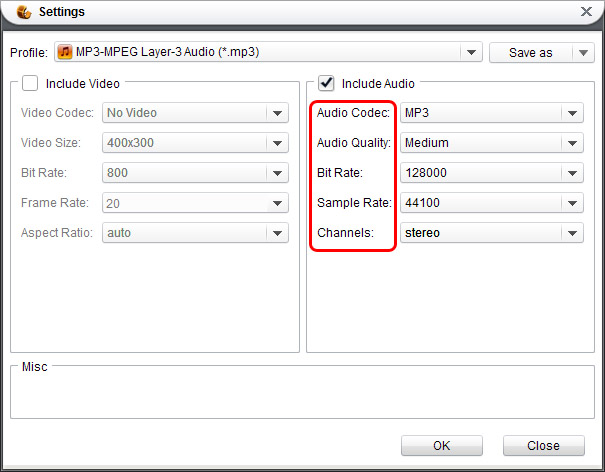
Task: Click the Audio Quality label
Action: coord(354,143)
